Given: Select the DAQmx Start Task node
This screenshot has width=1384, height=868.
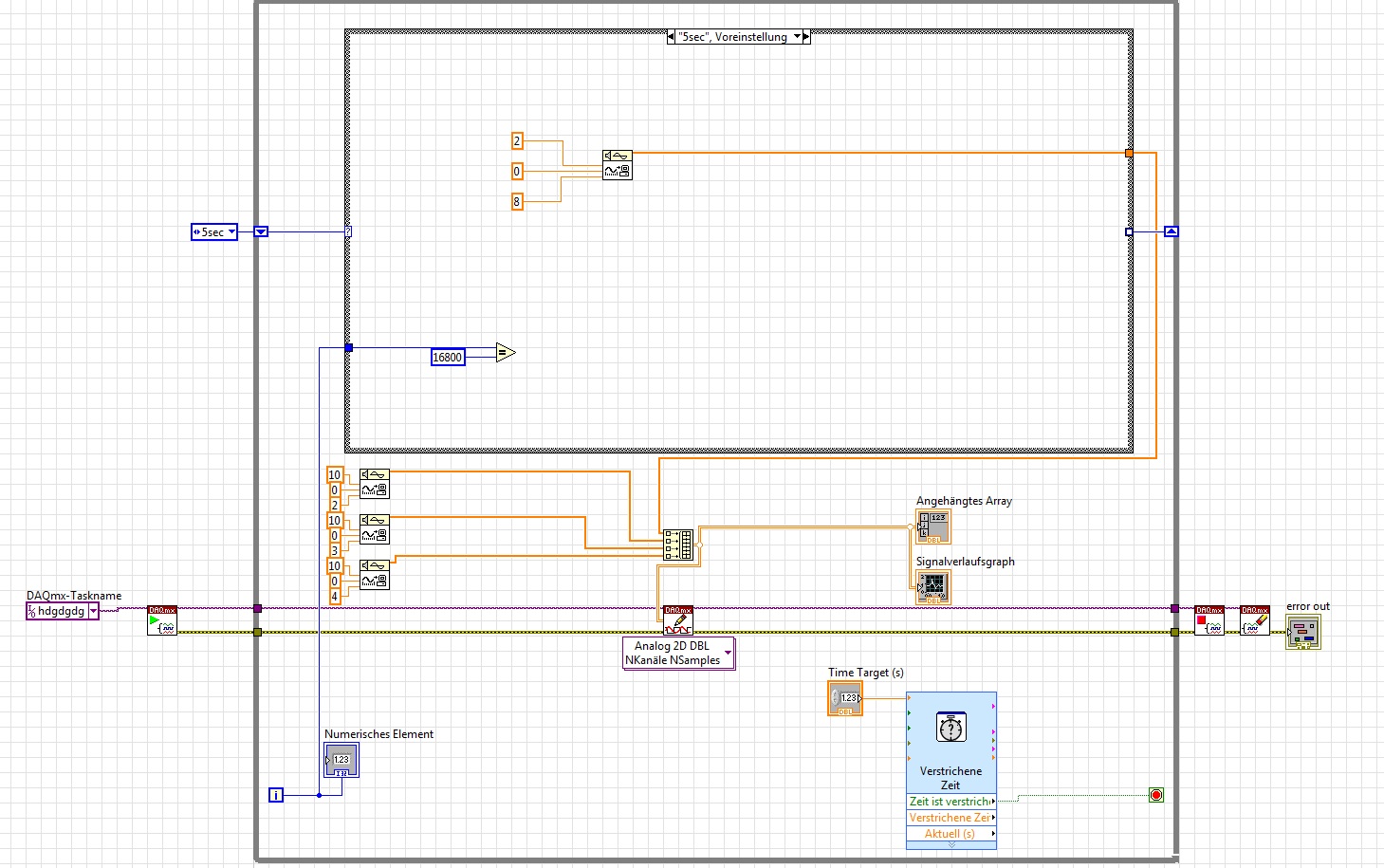Looking at the screenshot, I should pyautogui.click(x=162, y=620).
